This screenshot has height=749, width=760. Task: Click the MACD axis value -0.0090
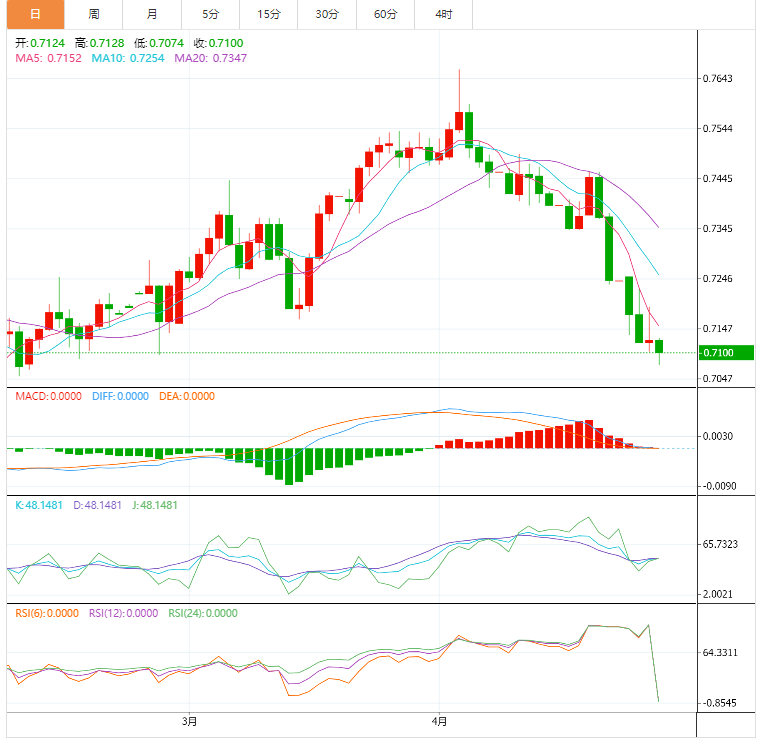pyautogui.click(x=718, y=486)
